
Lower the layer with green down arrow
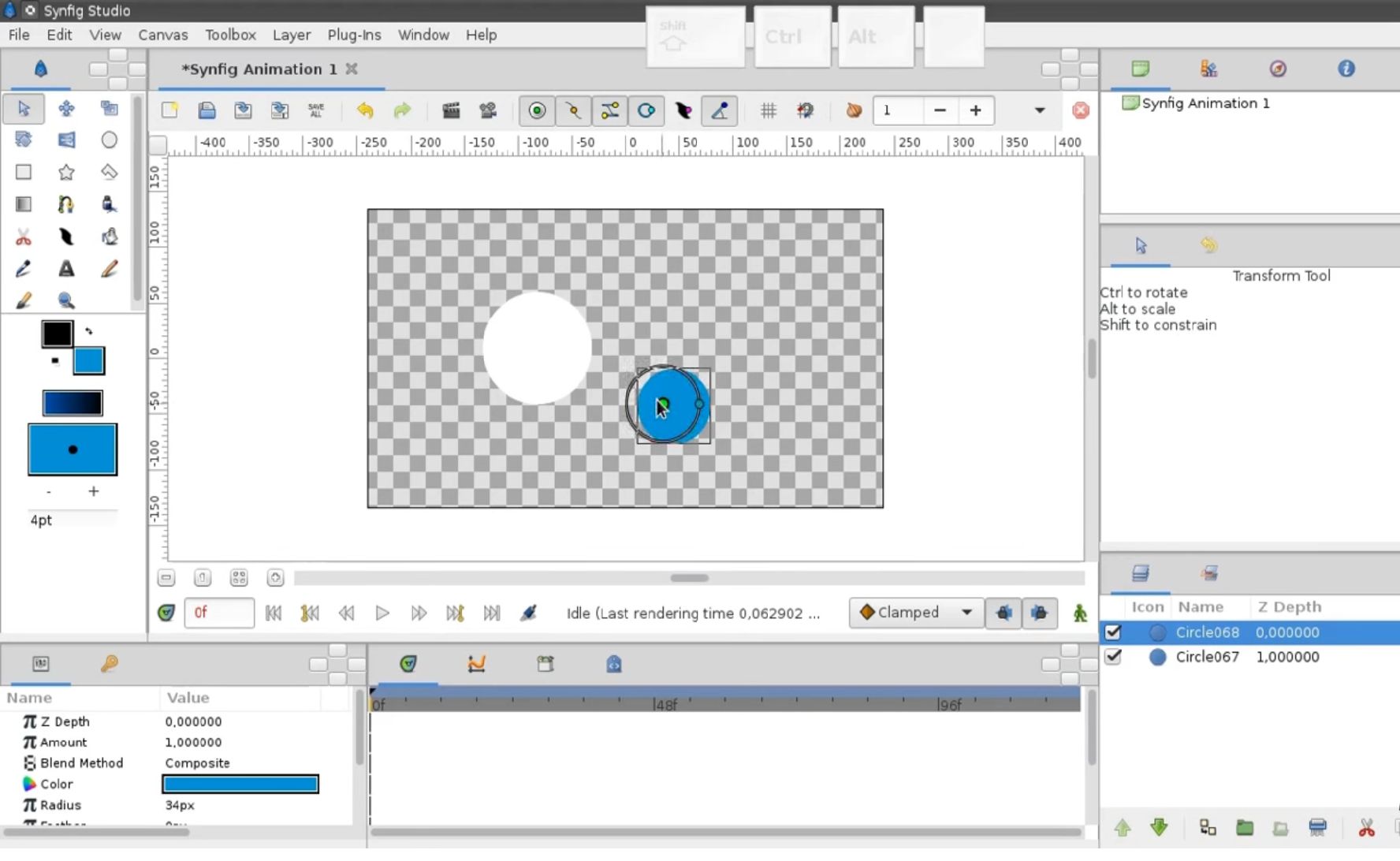[1159, 827]
